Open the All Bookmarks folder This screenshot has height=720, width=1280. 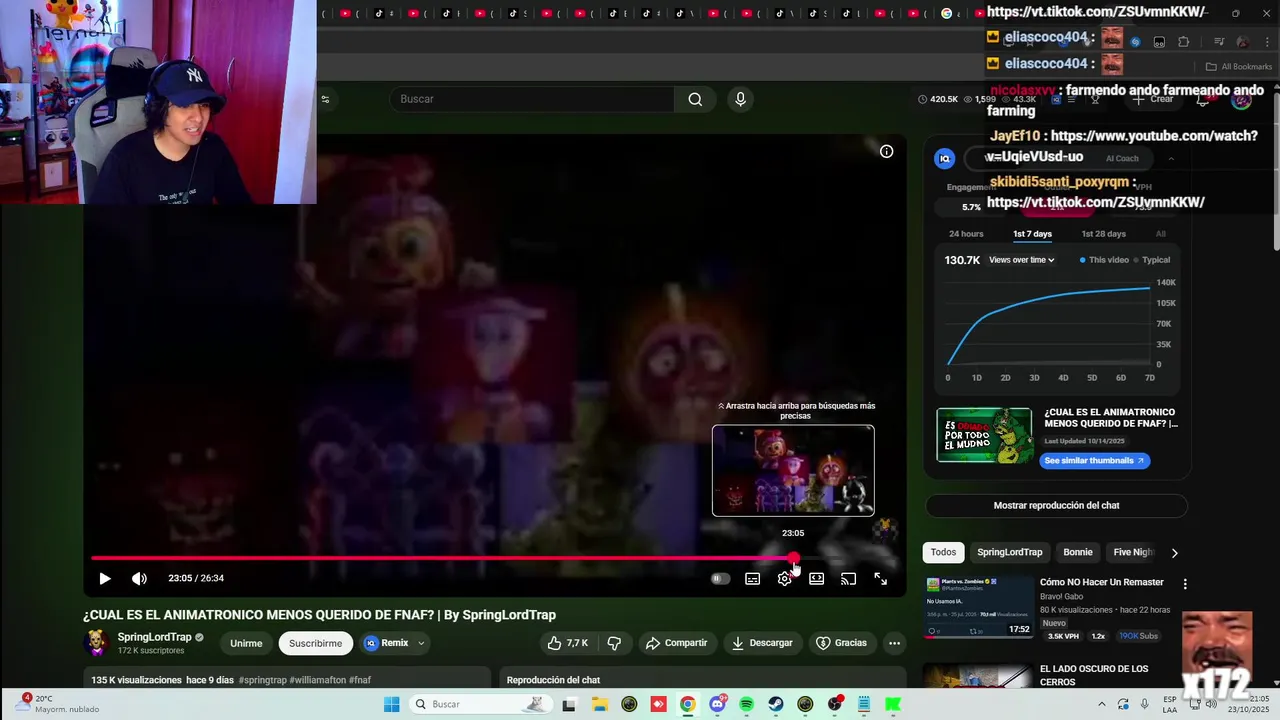(1239, 67)
